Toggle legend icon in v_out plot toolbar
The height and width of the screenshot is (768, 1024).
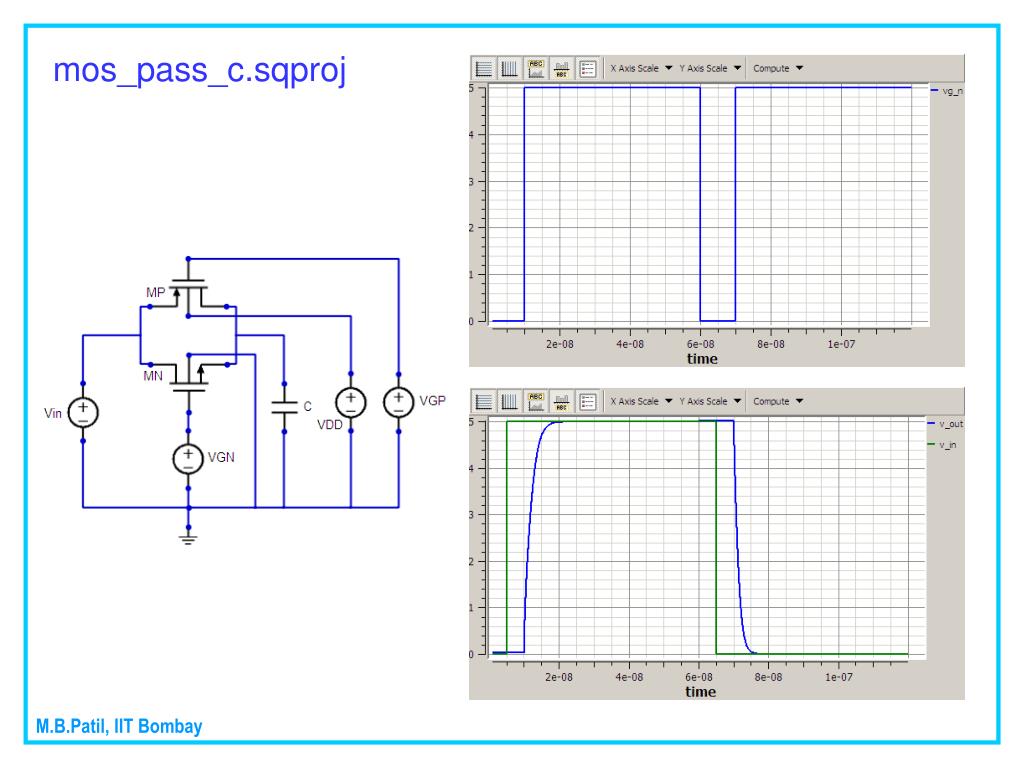tap(588, 402)
